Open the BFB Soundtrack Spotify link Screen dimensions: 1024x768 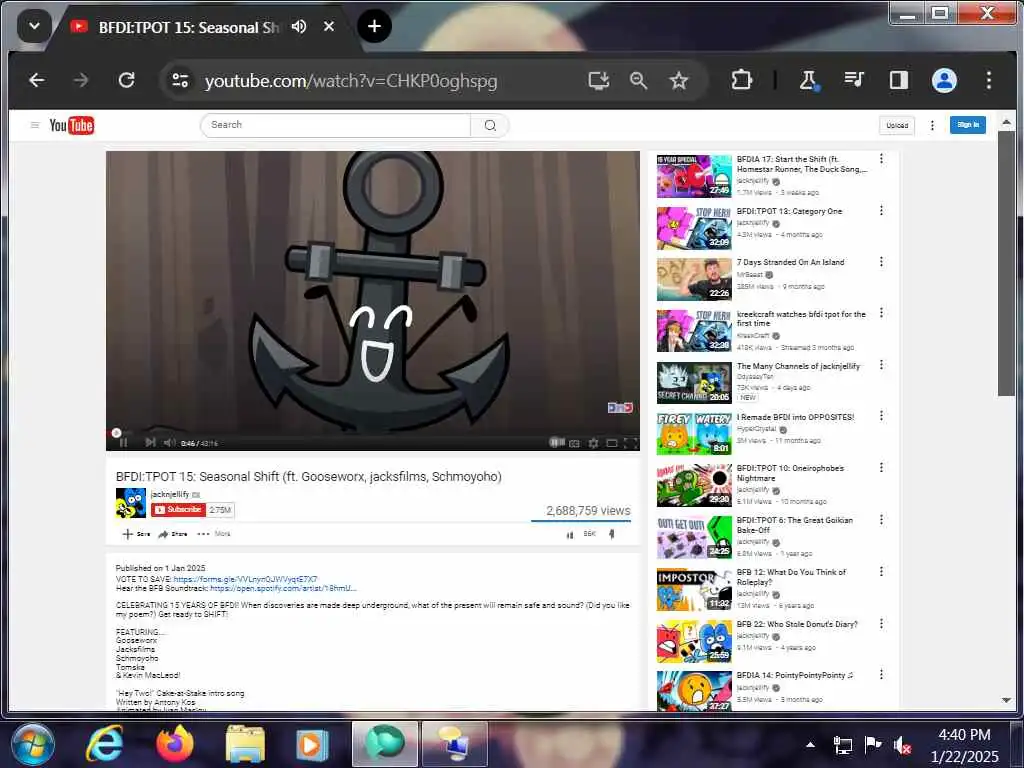pos(283,588)
